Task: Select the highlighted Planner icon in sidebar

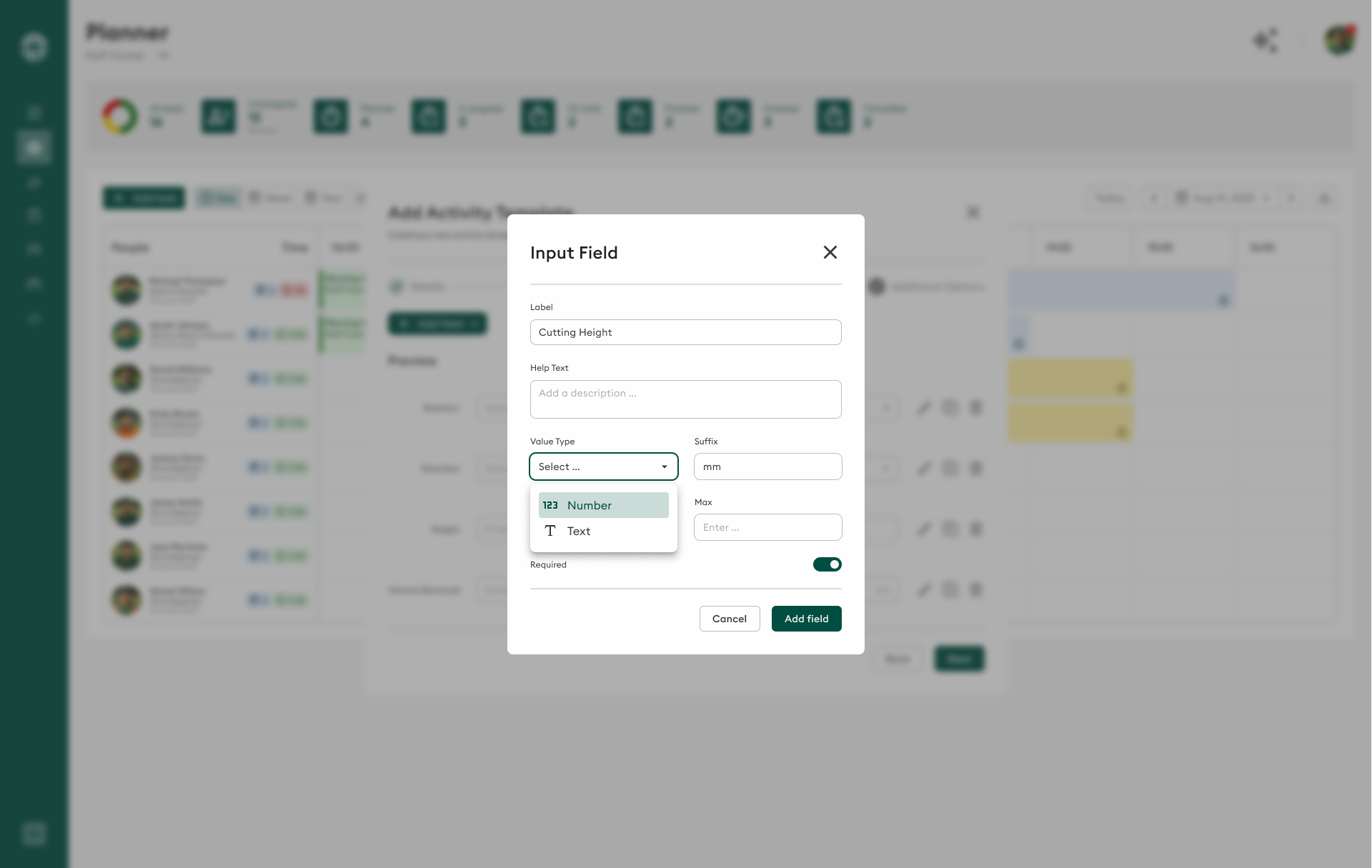Action: coord(33,147)
